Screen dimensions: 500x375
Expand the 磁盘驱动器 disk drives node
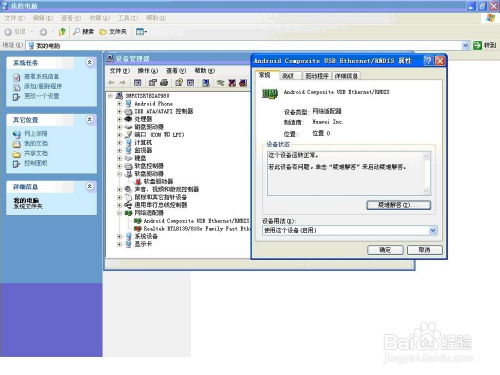119,127
